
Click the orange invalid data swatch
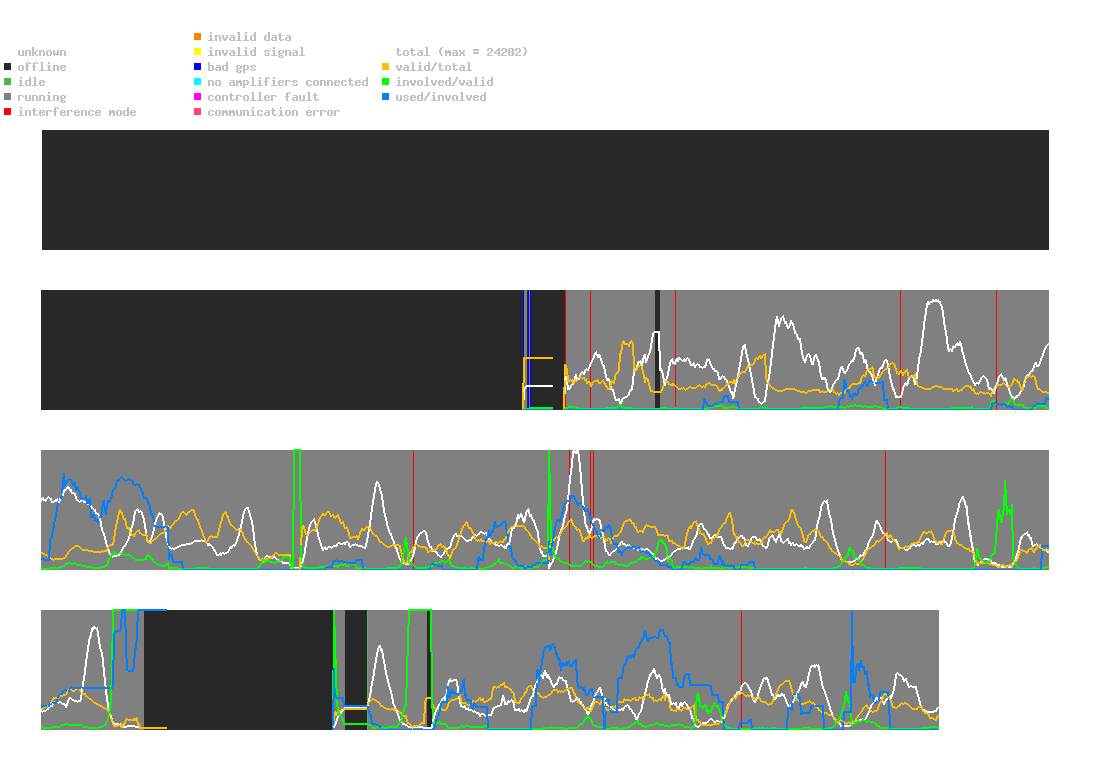tap(198, 36)
